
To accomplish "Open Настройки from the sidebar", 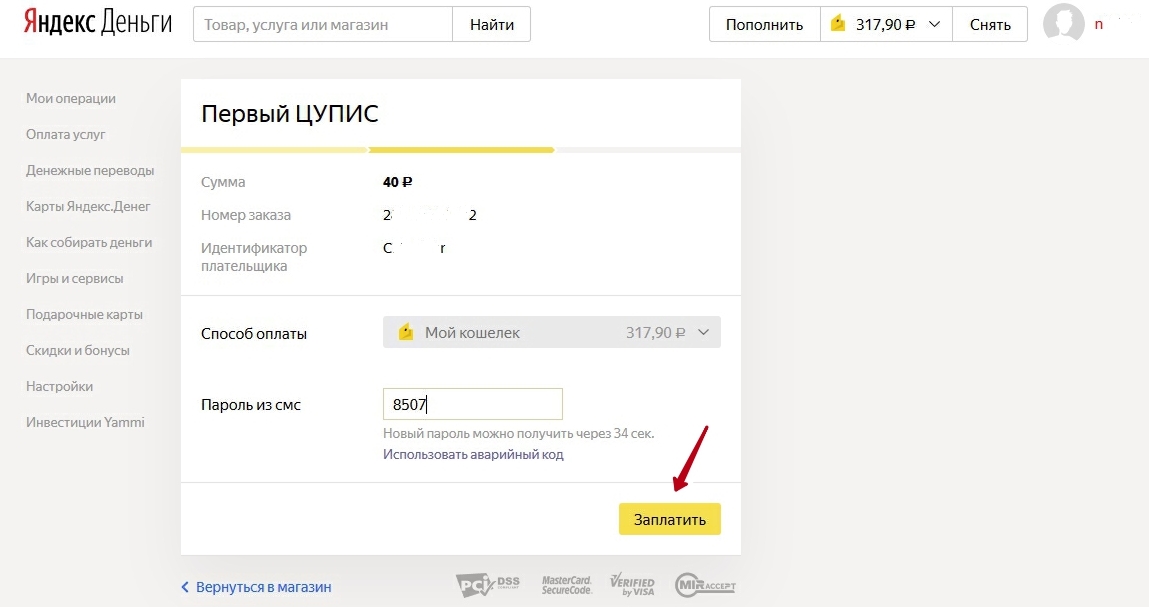I will click(60, 386).
